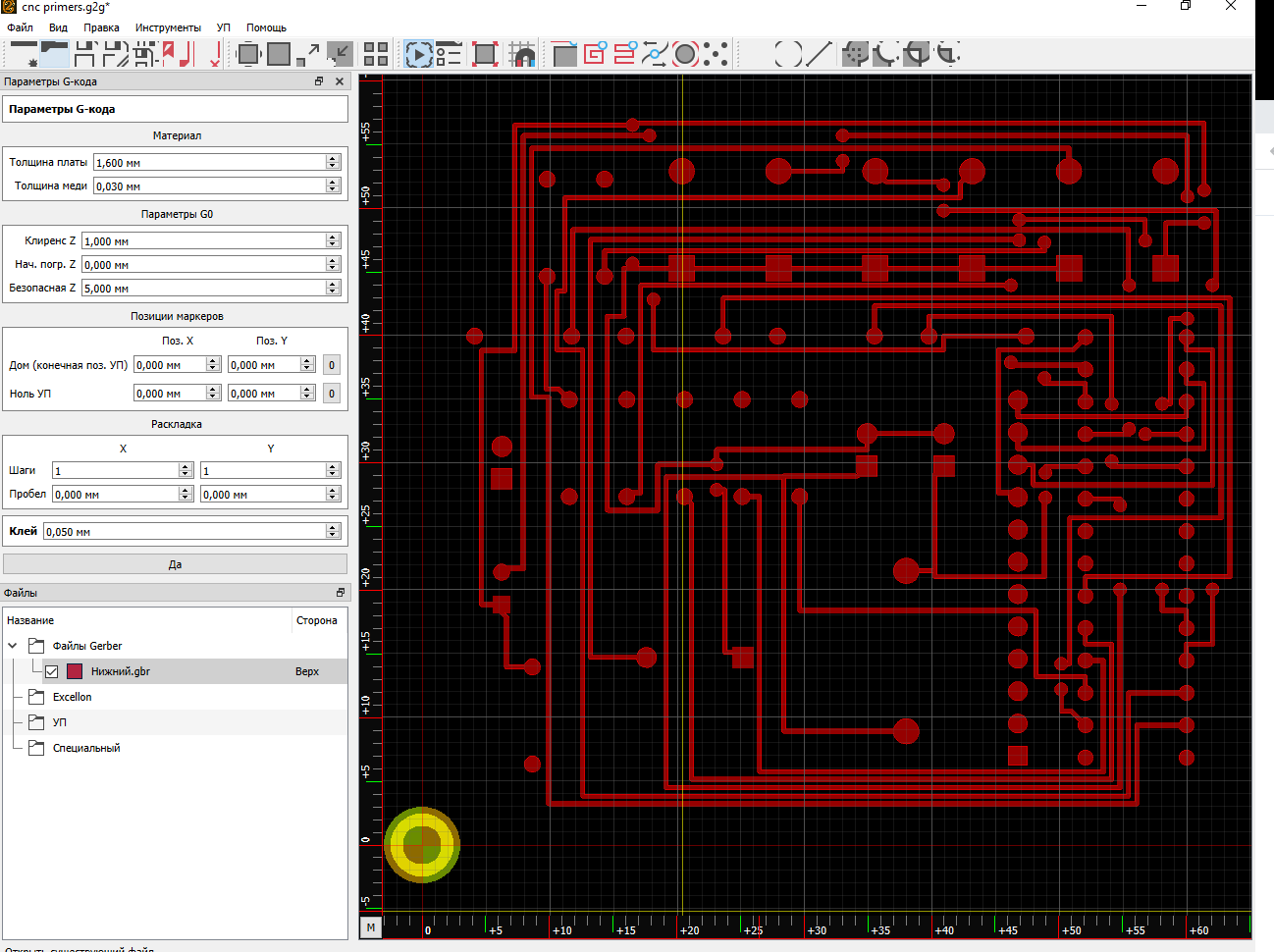Screen dimensions: 1274x952
Task: Click the Дом Поз. X stepper arrows
Action: pyautogui.click(x=213, y=365)
